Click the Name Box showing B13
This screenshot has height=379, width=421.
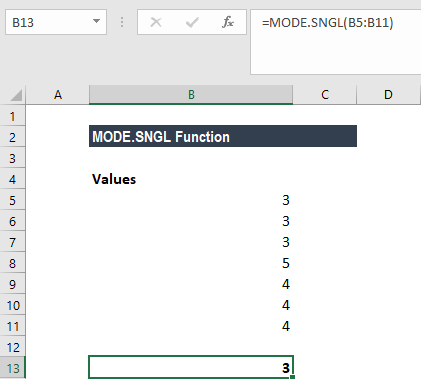pos(56,22)
